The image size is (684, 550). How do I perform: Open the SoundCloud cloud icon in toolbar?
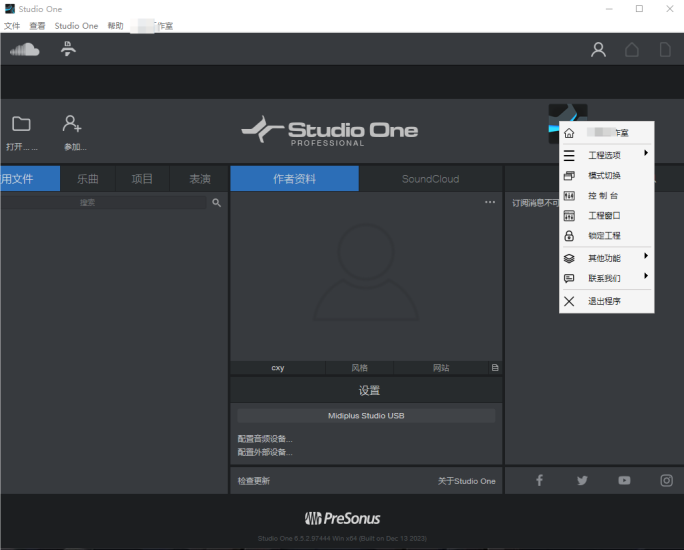pos(25,49)
